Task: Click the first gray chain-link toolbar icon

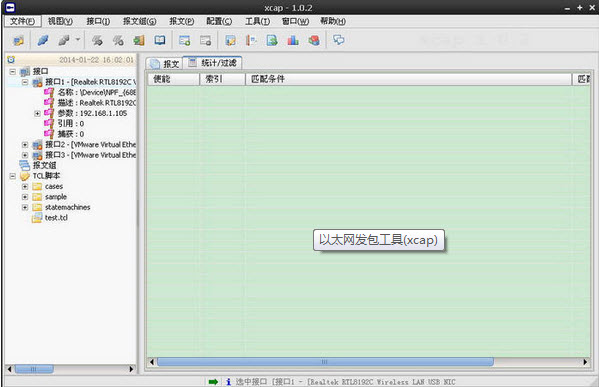Action: (97, 40)
